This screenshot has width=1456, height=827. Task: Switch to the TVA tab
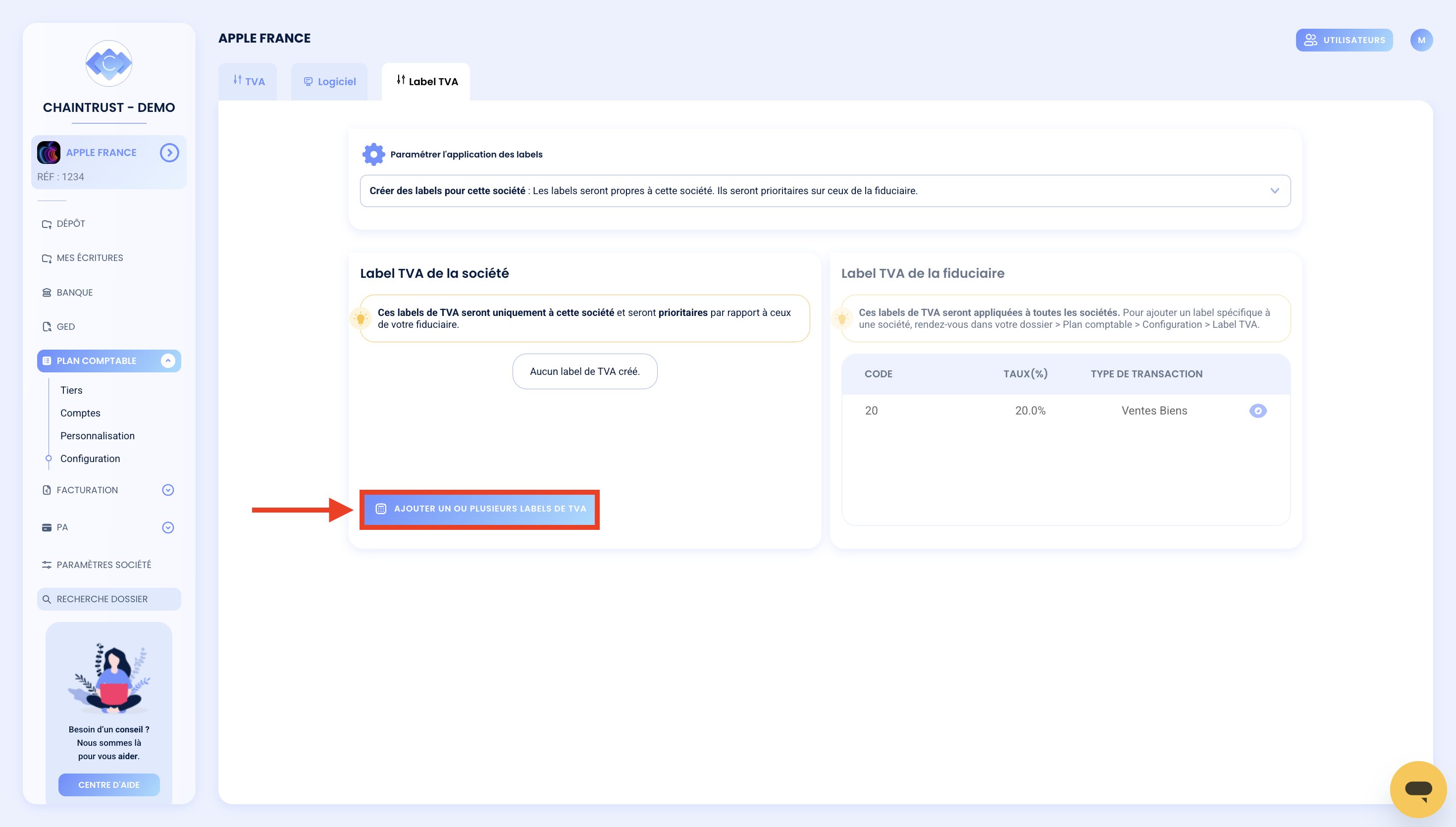click(248, 81)
